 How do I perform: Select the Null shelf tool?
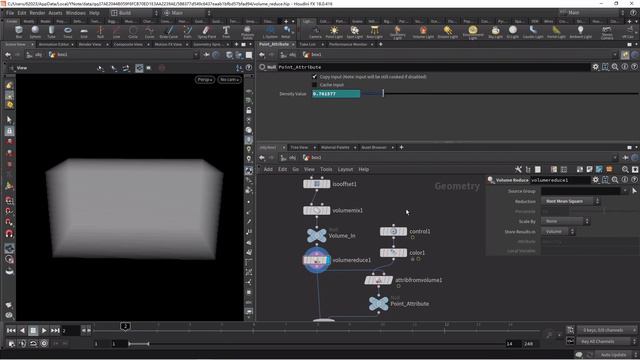point(100,31)
